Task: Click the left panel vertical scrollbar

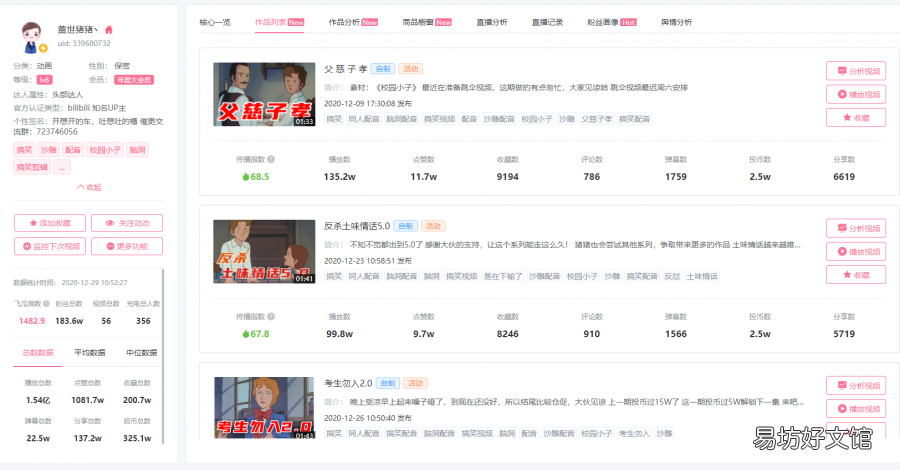Action: [x=163, y=356]
